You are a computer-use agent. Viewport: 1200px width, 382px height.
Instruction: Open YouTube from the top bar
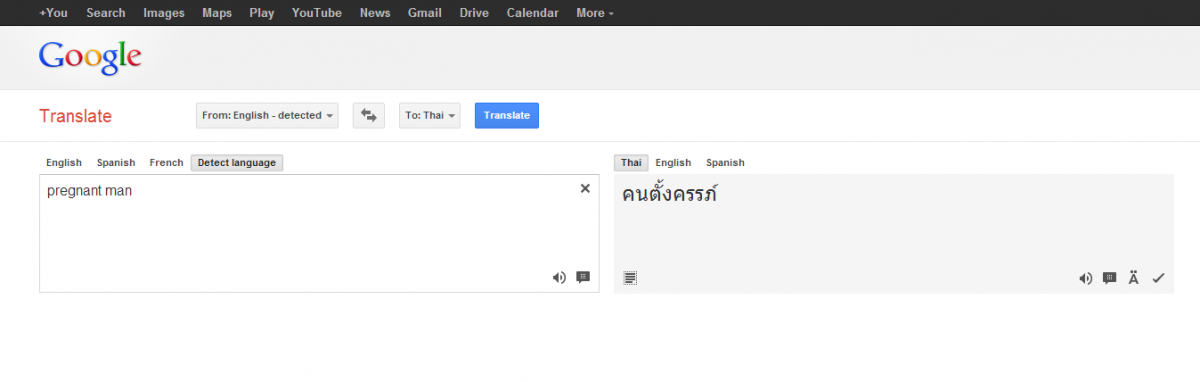317,13
